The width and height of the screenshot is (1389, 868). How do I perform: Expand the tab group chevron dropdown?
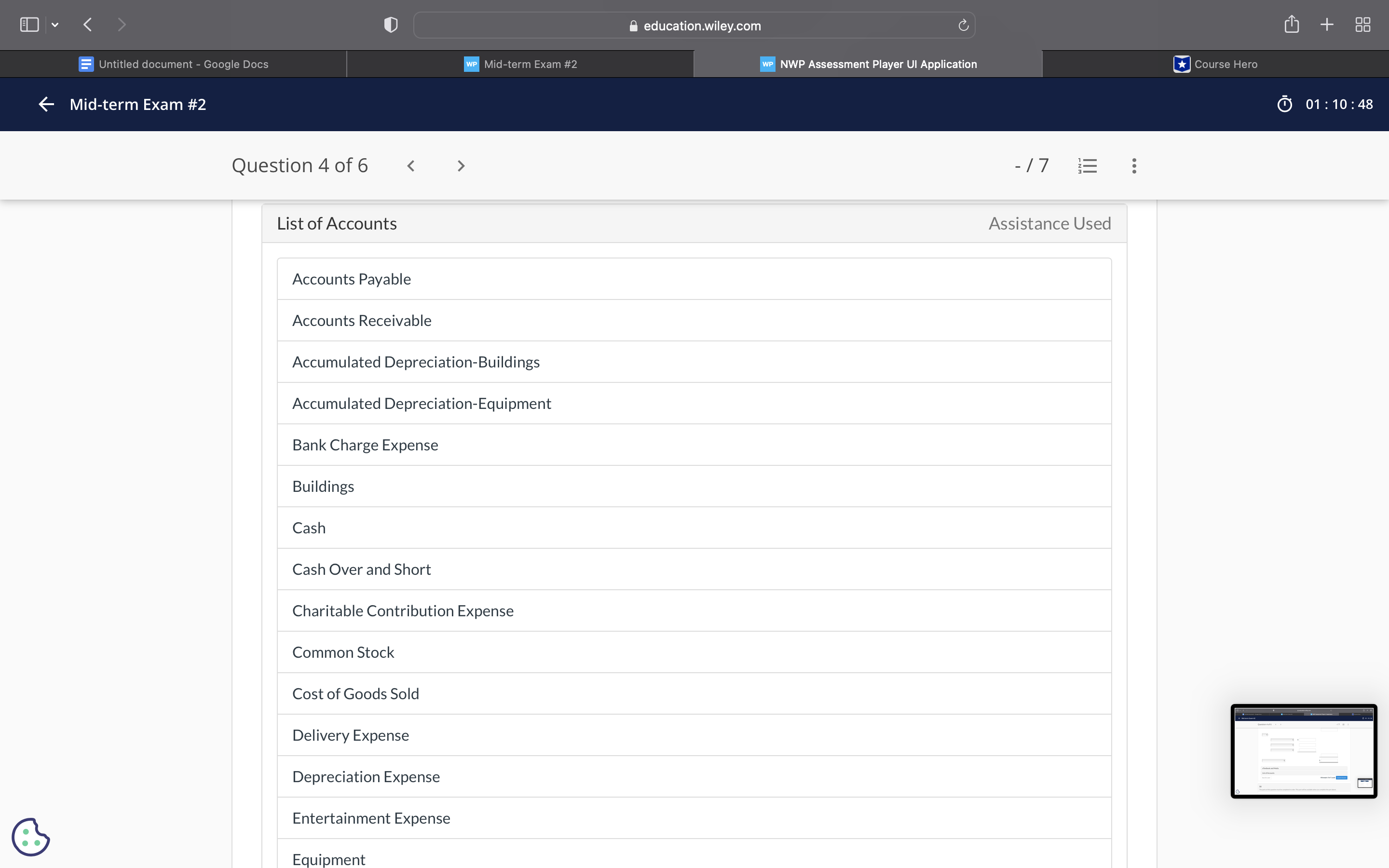[55, 25]
